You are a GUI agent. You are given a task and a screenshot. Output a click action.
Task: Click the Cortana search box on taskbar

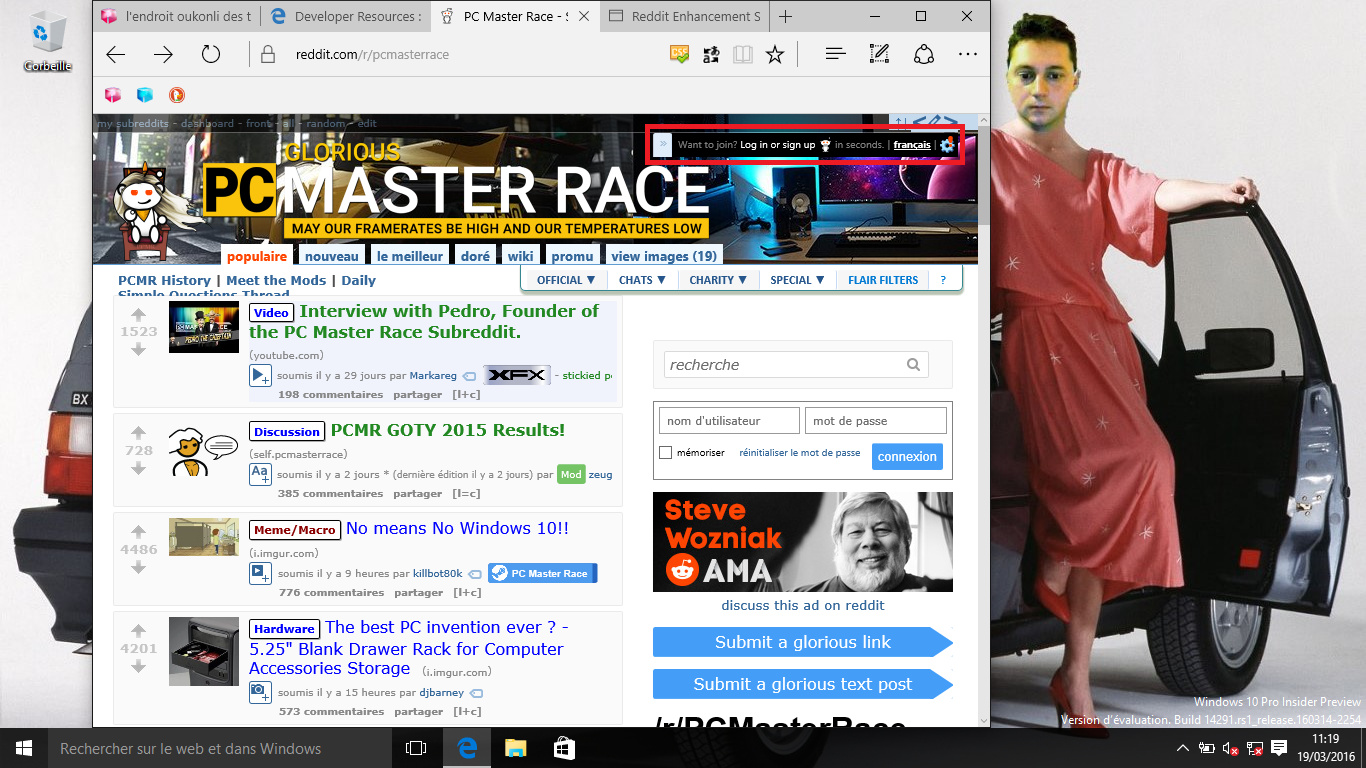click(220, 748)
